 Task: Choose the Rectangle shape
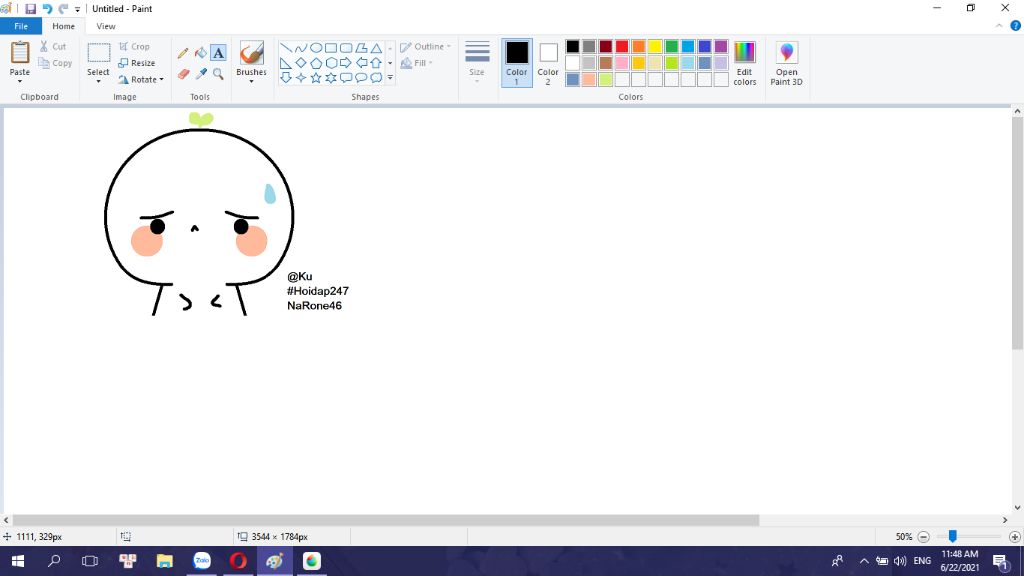pos(331,48)
